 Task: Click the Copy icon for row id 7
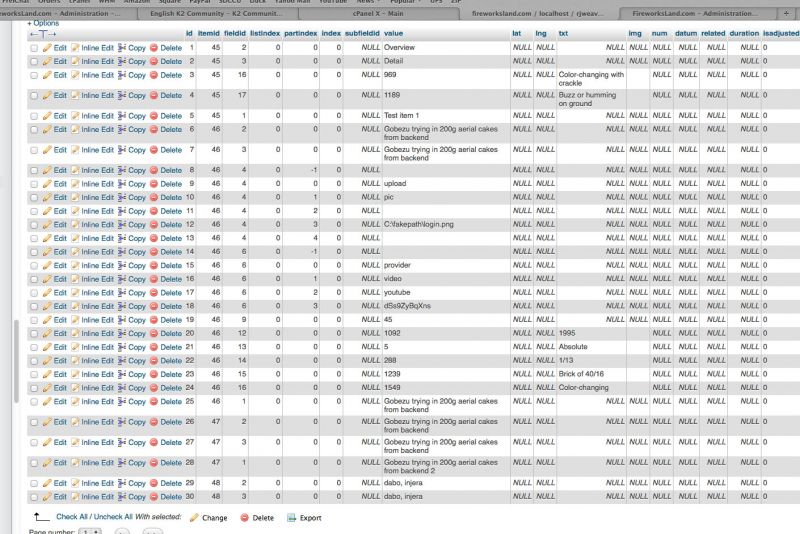122,150
